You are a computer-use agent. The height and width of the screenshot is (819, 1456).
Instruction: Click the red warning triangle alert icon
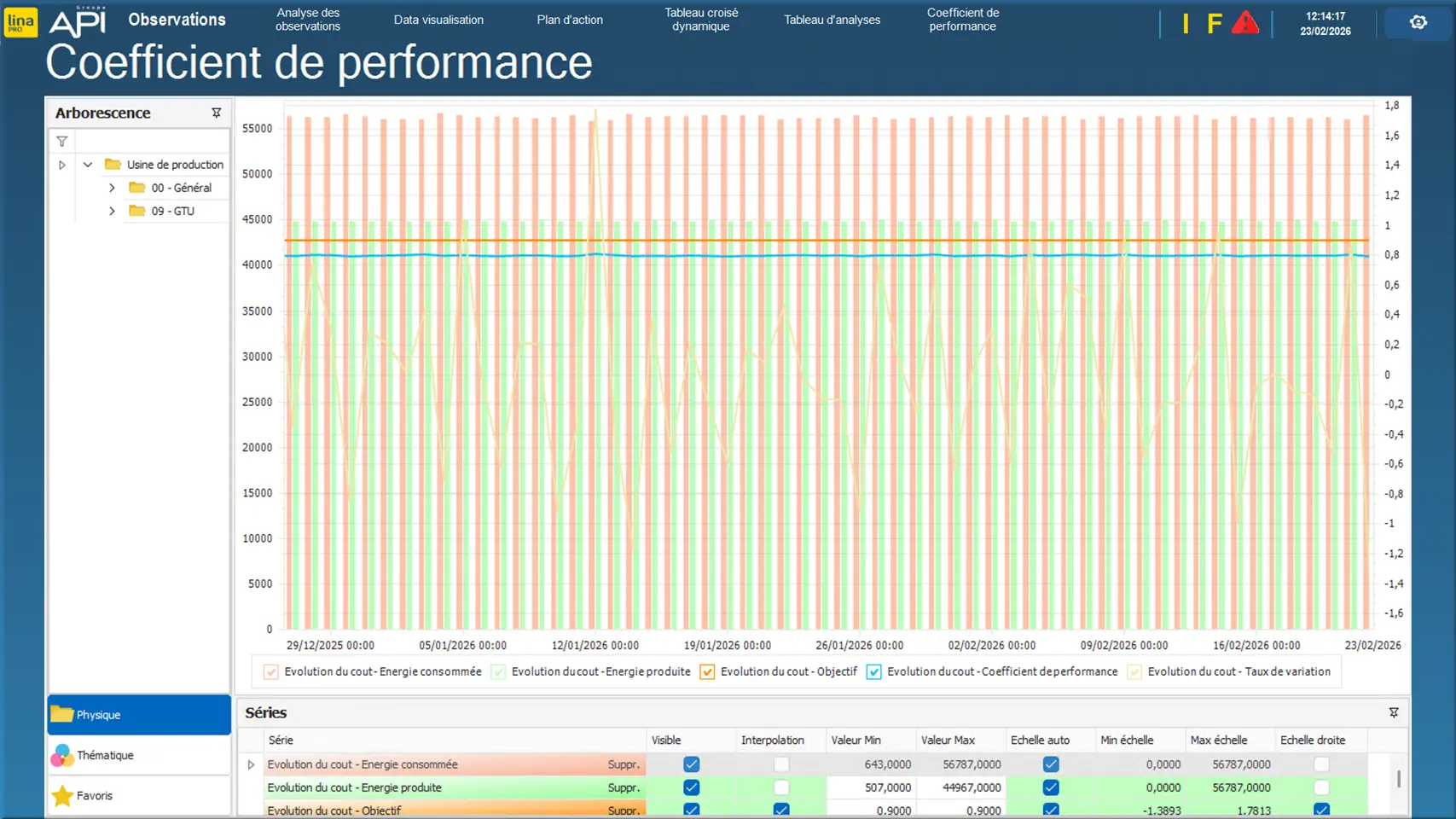coord(1245,23)
